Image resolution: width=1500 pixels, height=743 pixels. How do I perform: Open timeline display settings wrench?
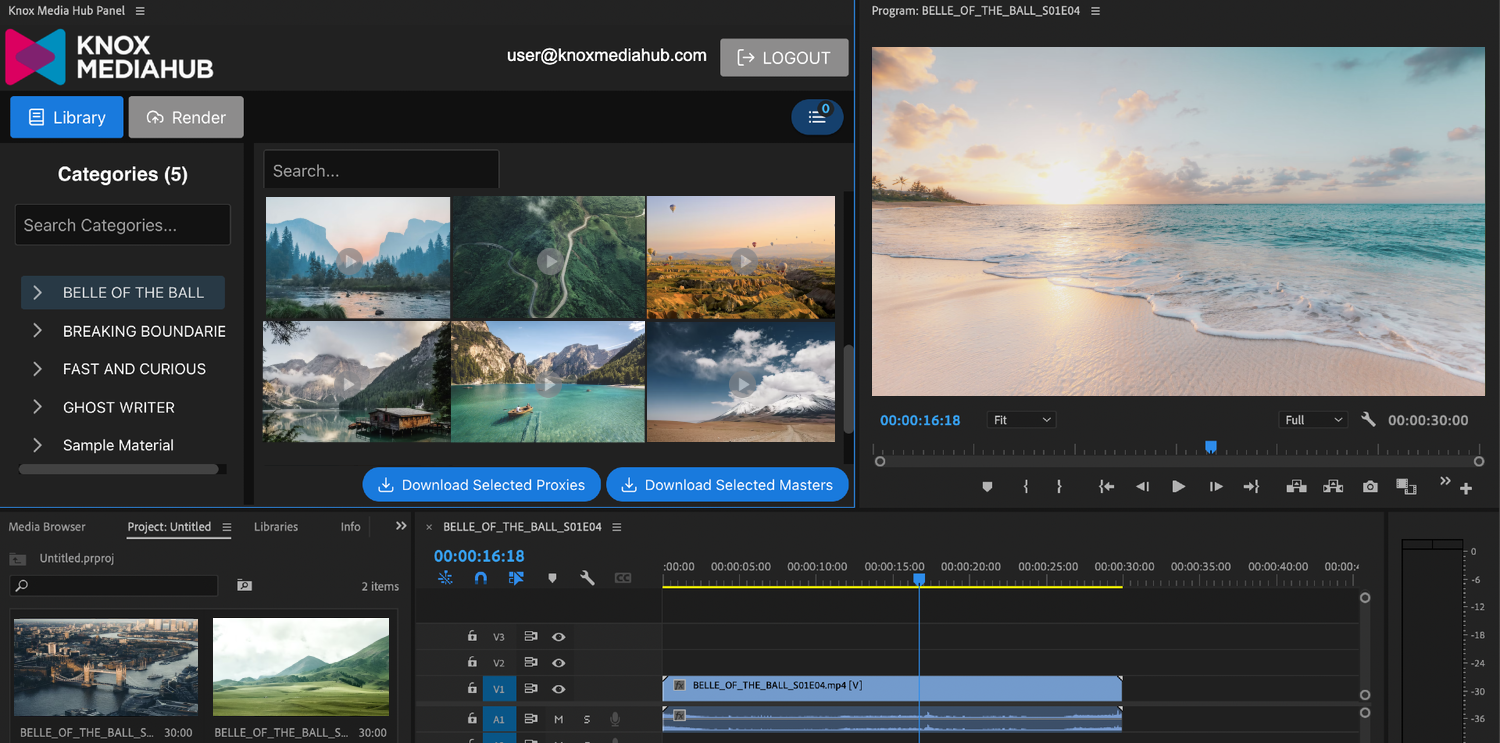587,578
